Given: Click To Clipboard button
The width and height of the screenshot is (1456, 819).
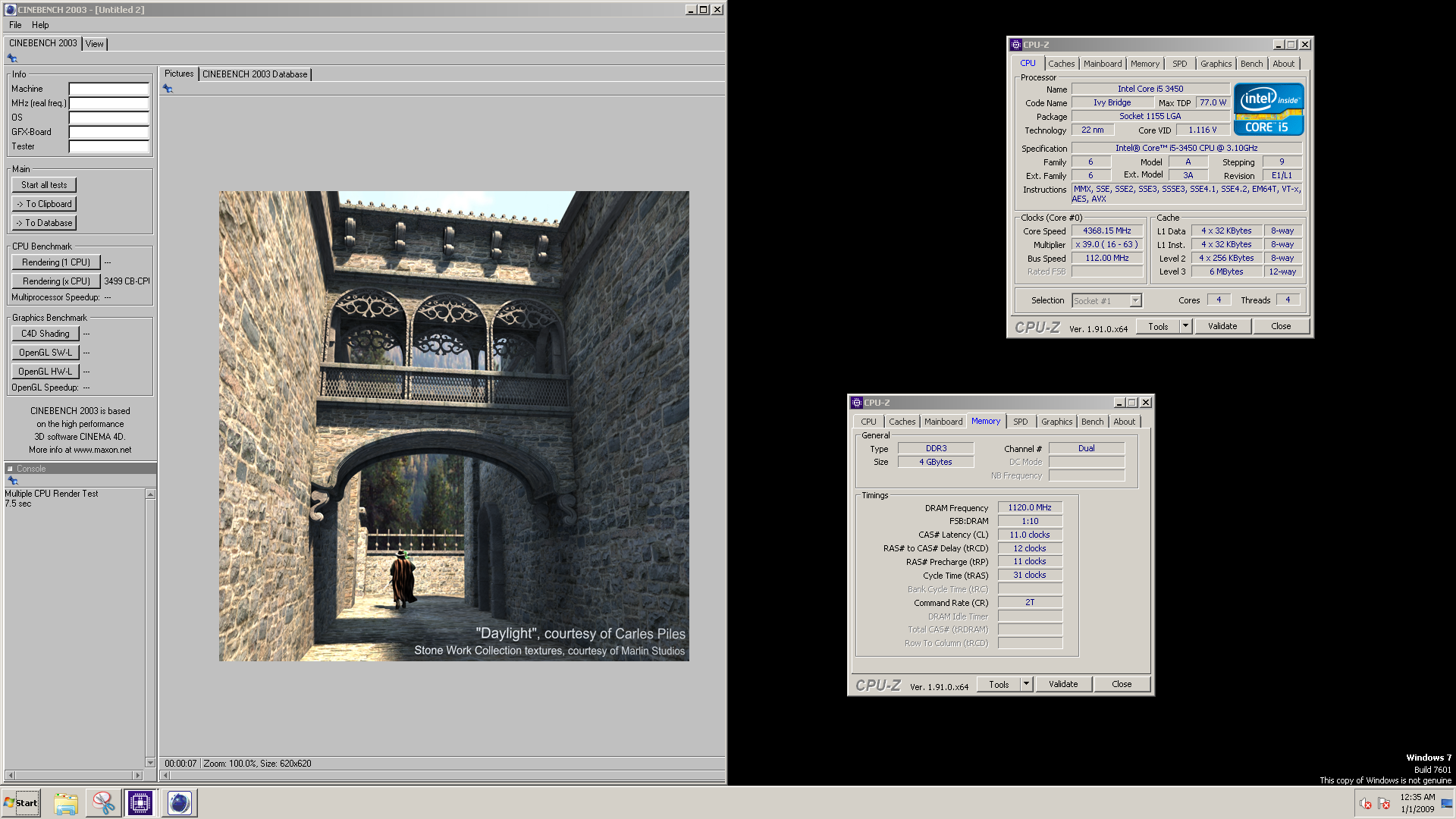Looking at the screenshot, I should tap(44, 204).
